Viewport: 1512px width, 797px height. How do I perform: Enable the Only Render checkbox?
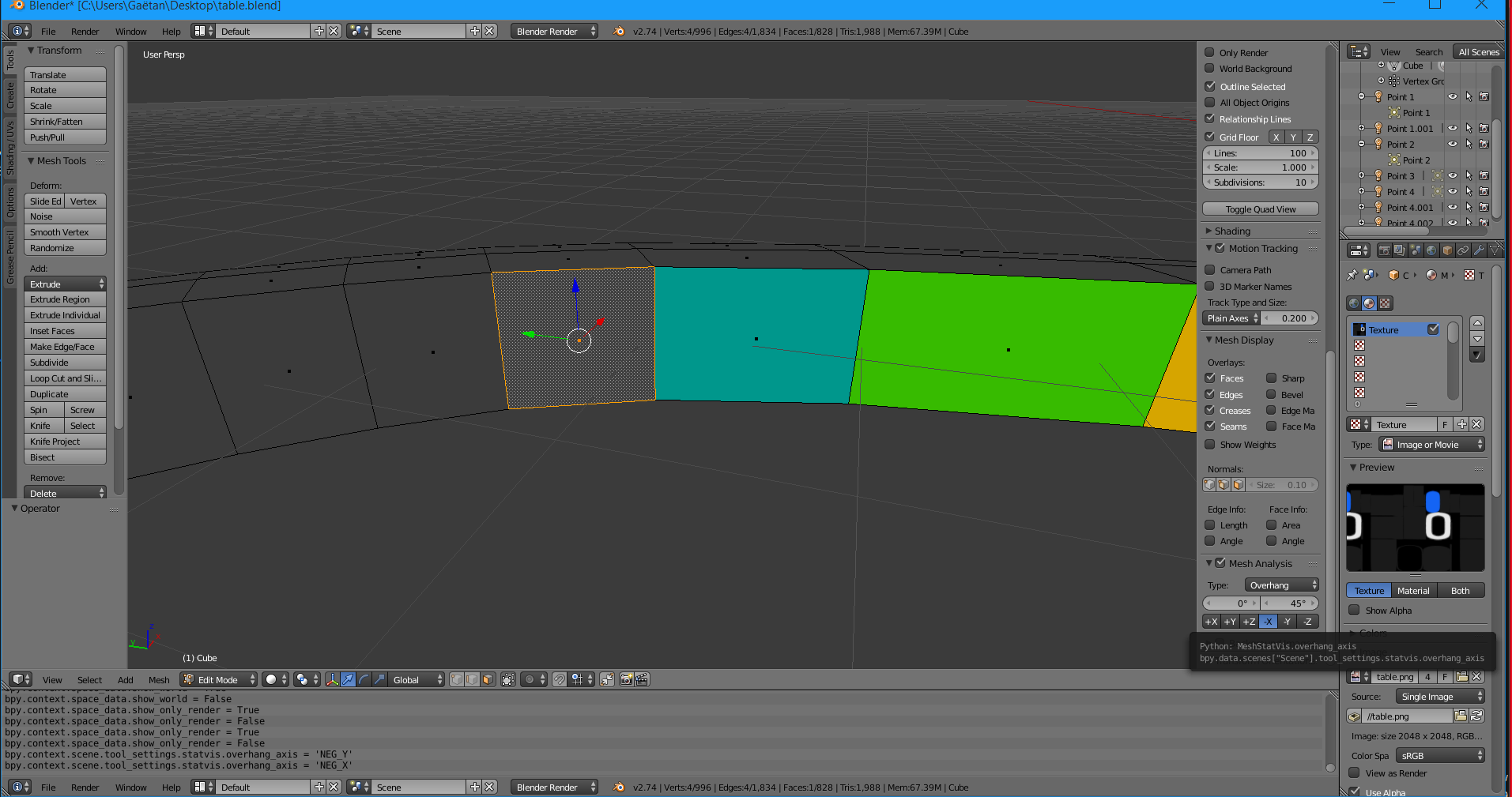pyautogui.click(x=1209, y=52)
